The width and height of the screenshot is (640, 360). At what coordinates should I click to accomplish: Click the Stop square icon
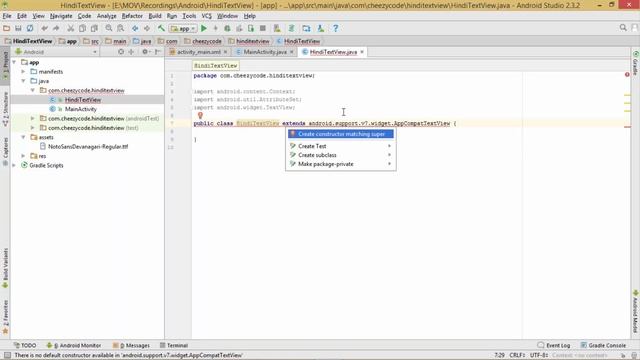tap(263, 29)
